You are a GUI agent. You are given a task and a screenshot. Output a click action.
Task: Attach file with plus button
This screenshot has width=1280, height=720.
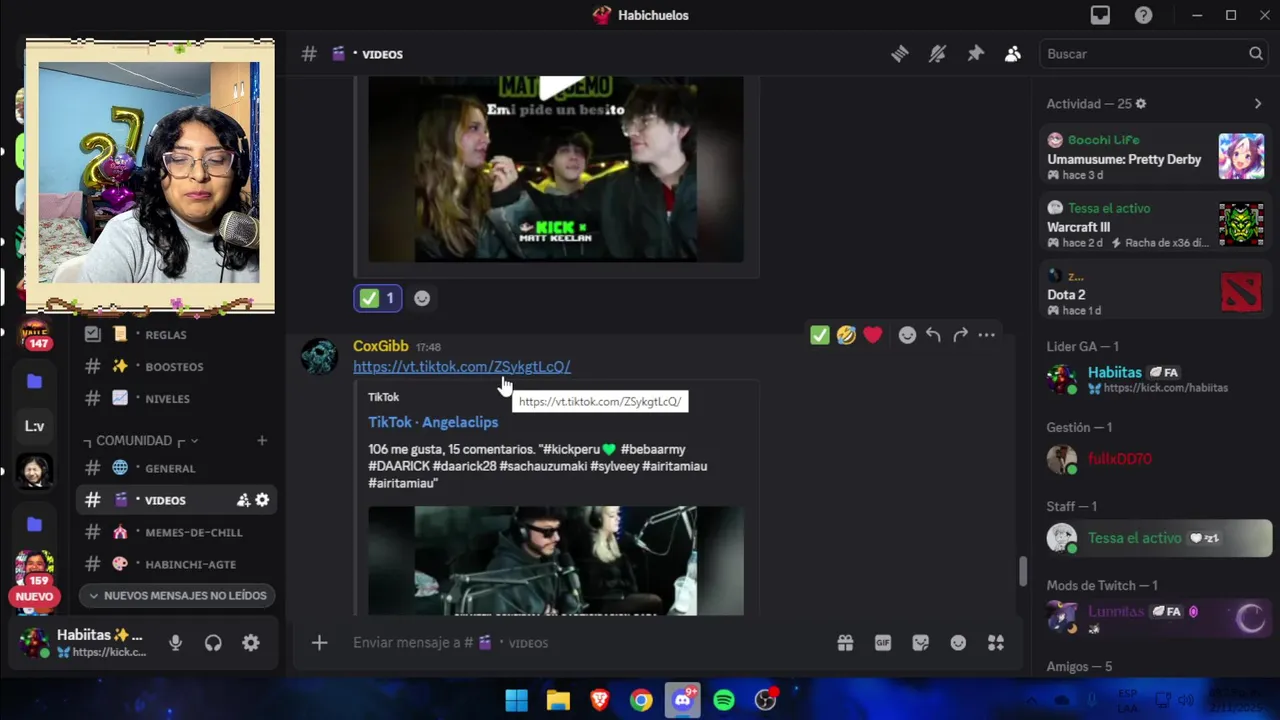click(319, 643)
